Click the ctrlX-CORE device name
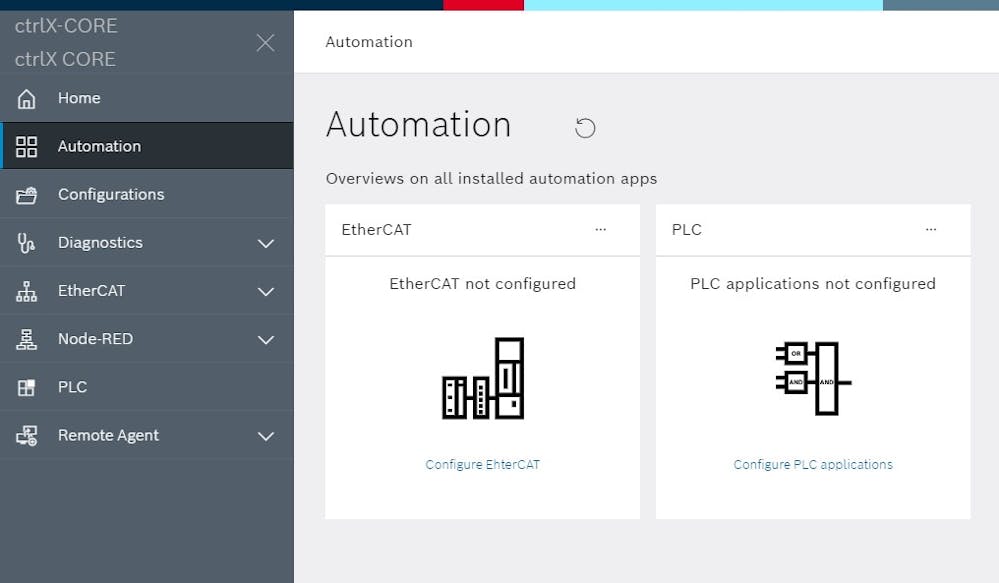The image size is (999, 583). (66, 26)
